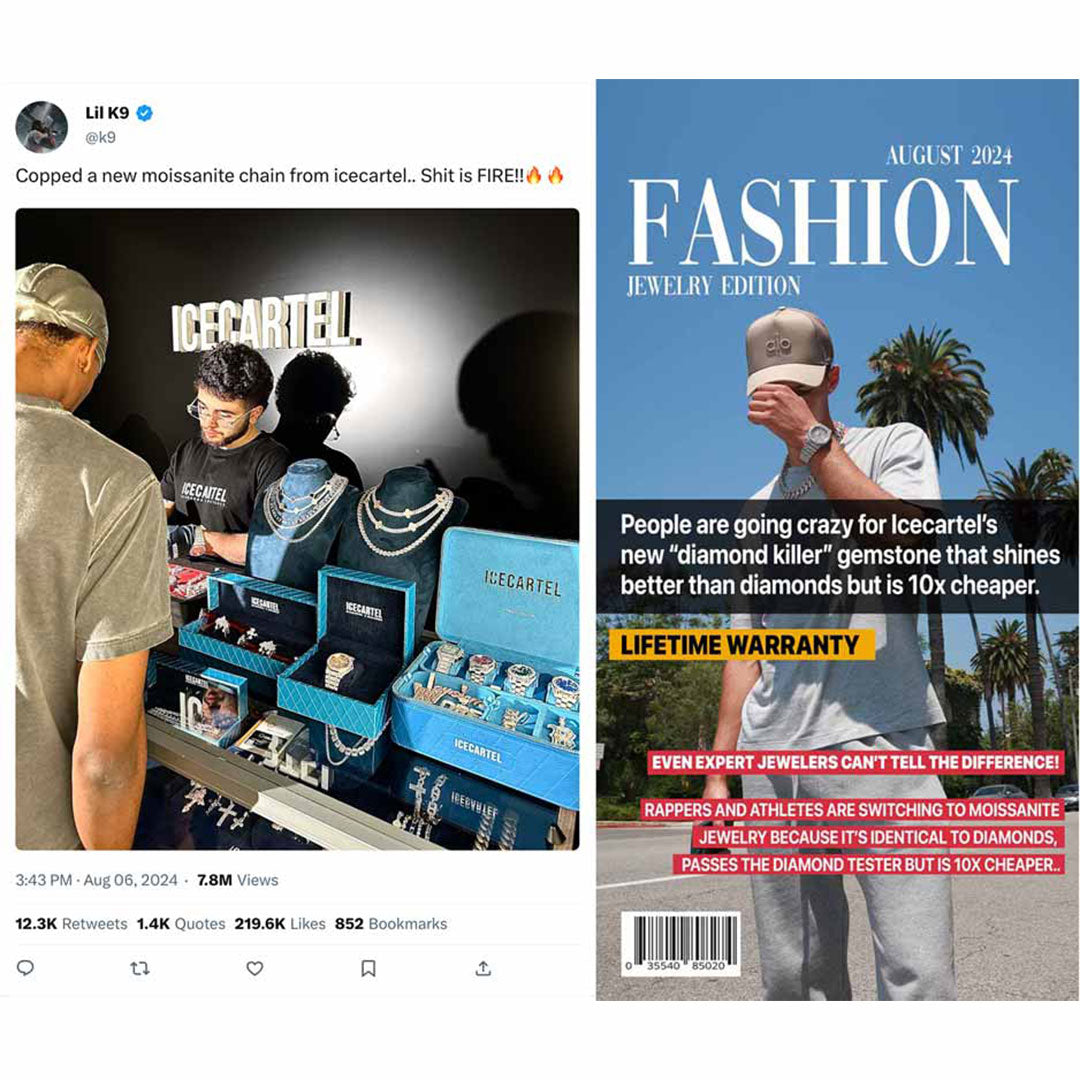Image resolution: width=1080 pixels, height=1080 pixels.
Task: Open the 219.6K Likes list
Action: click(x=280, y=924)
